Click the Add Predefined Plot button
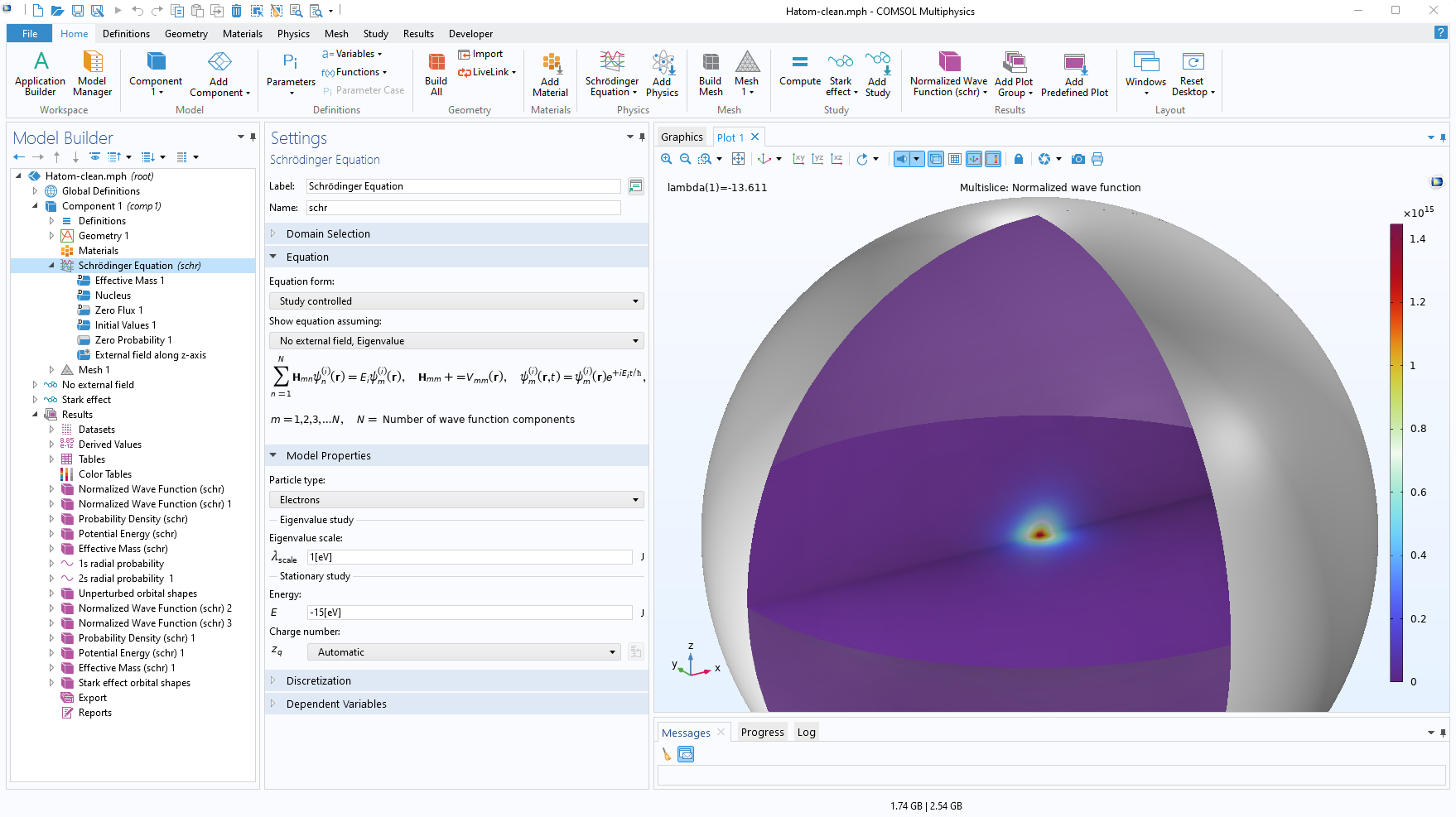The image size is (1456, 817). click(1074, 74)
